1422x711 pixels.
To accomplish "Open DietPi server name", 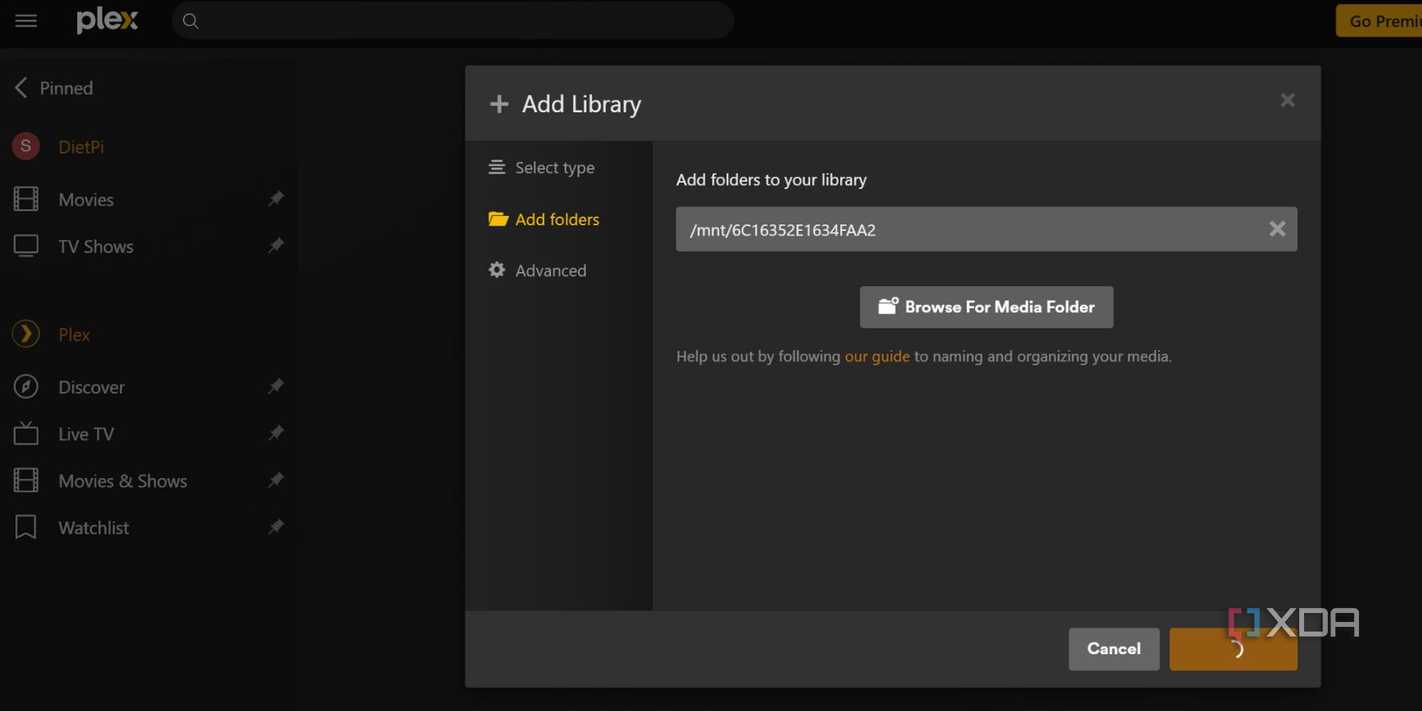I will 81,147.
